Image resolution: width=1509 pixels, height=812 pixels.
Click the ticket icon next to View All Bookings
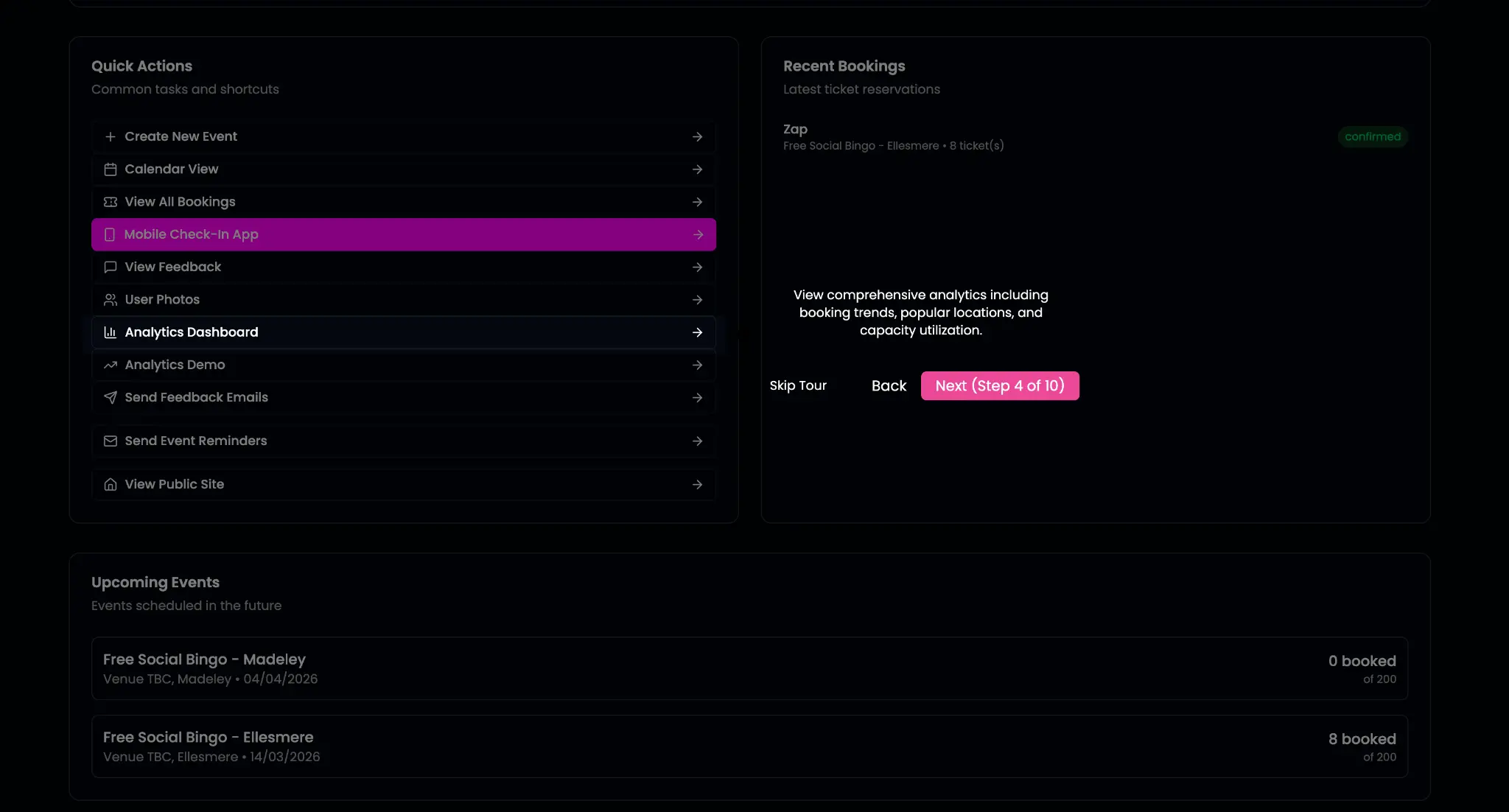(111, 202)
